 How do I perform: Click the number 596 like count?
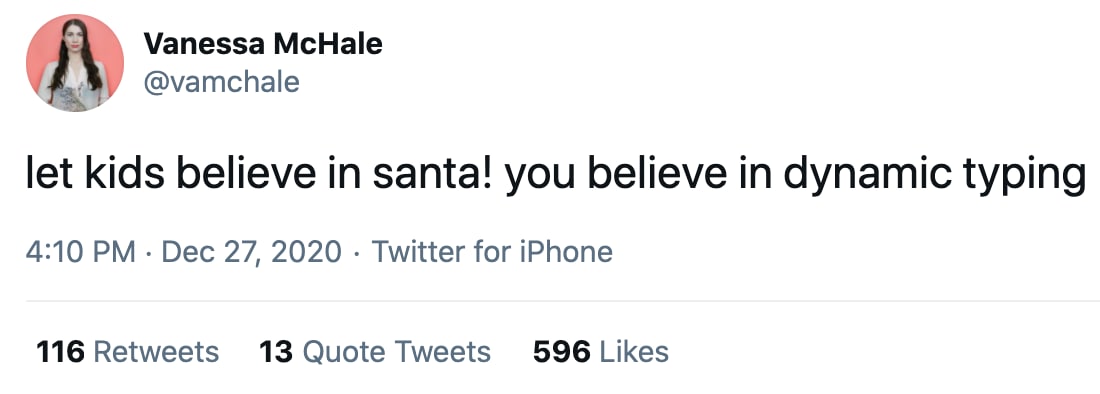(x=561, y=351)
